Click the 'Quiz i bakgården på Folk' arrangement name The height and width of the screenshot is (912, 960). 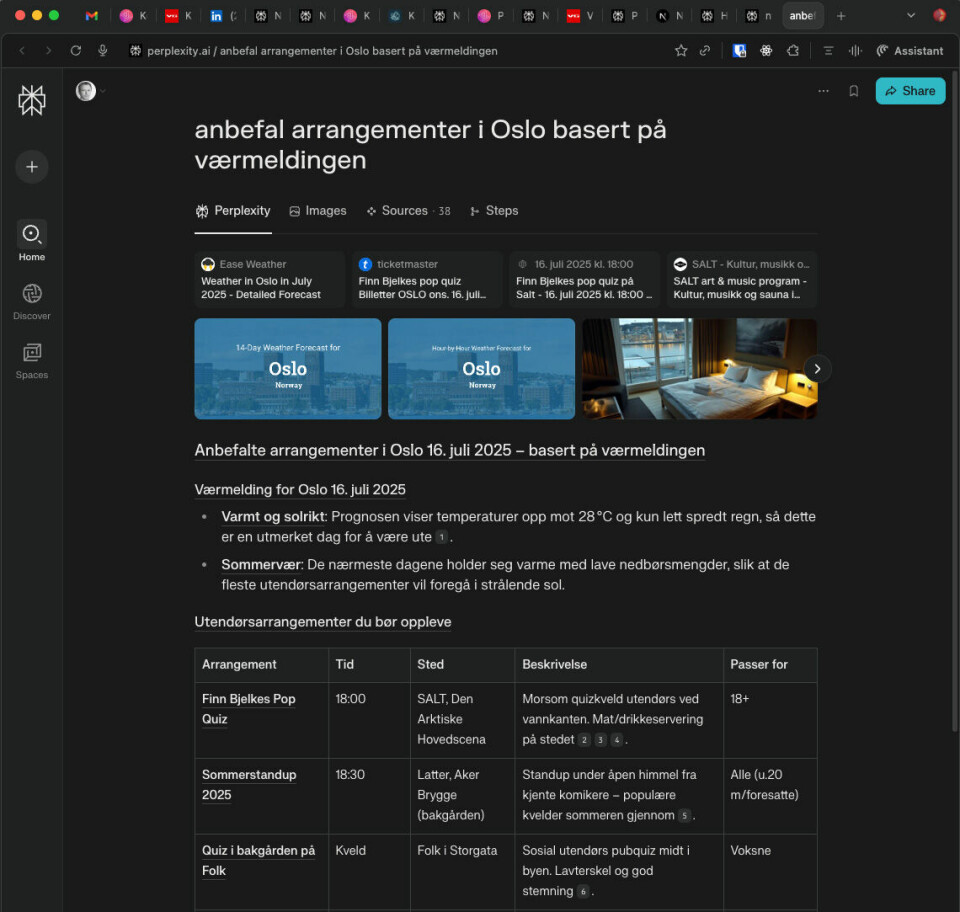click(258, 861)
